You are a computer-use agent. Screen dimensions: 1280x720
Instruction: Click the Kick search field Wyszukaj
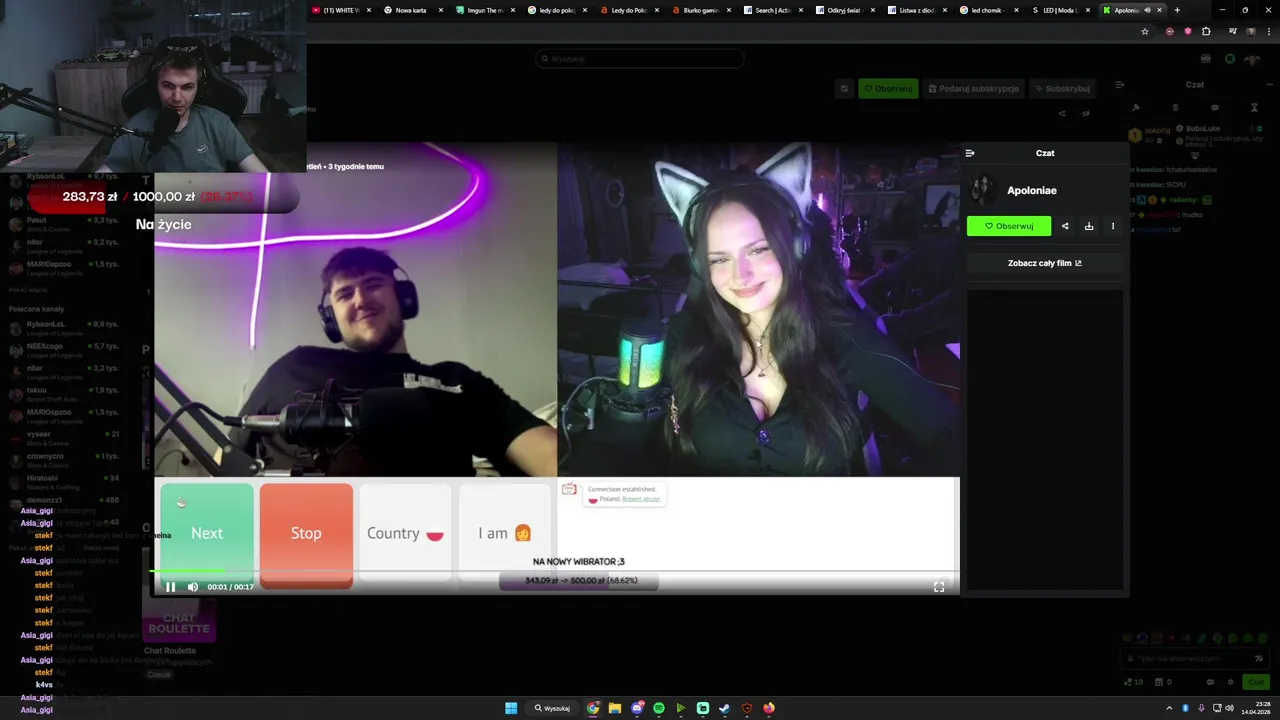point(640,59)
